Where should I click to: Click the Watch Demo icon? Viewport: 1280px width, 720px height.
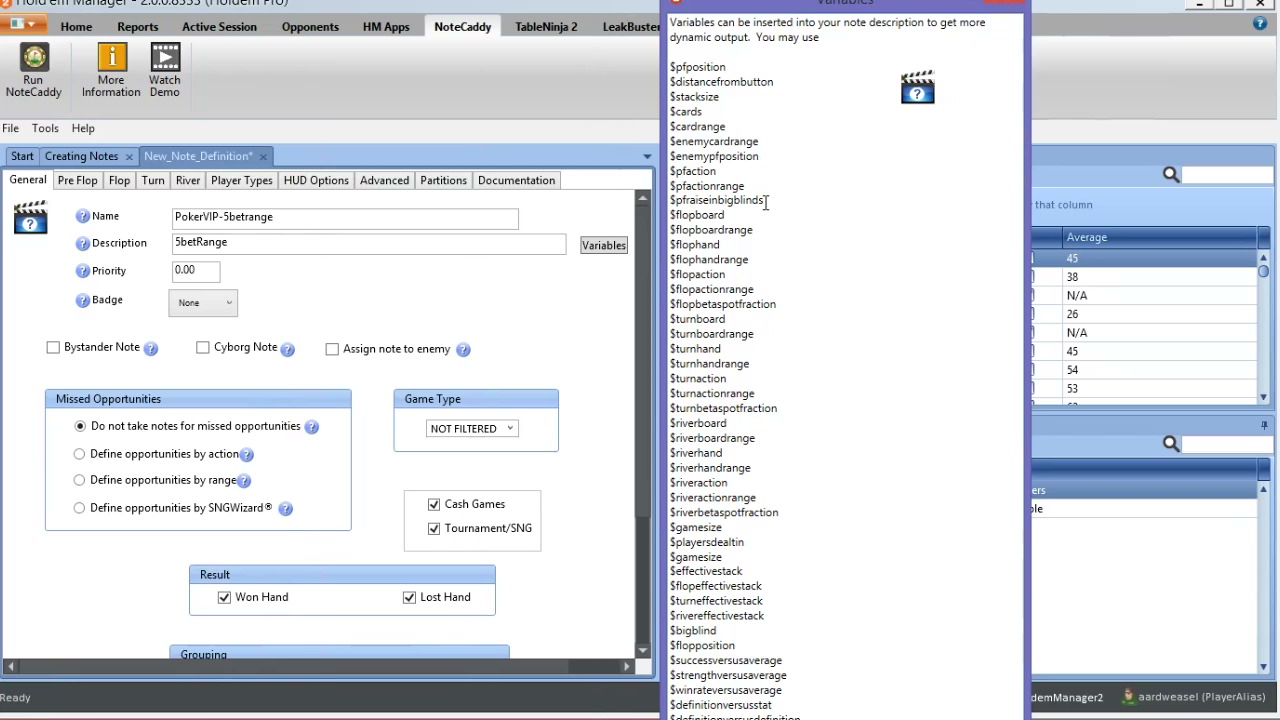[165, 60]
